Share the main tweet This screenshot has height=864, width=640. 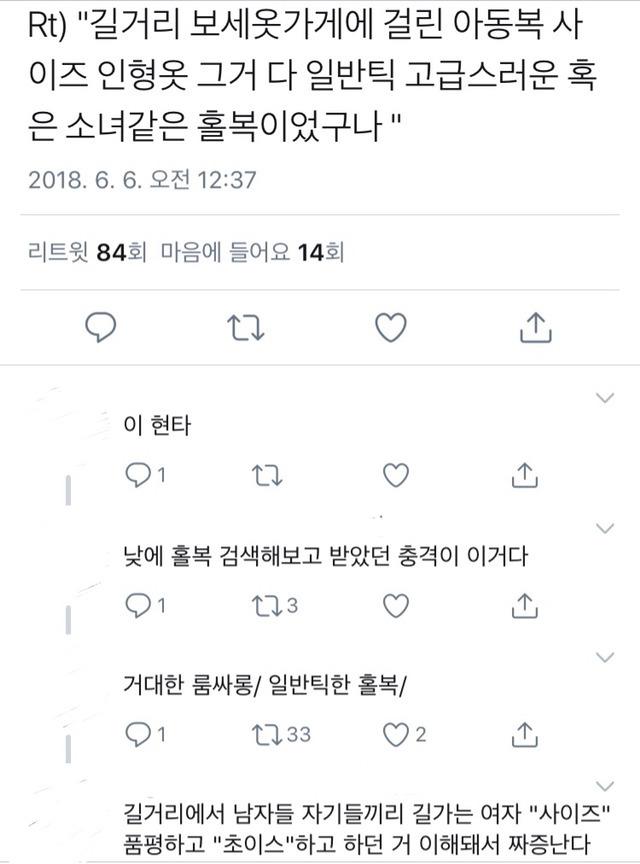click(x=536, y=326)
